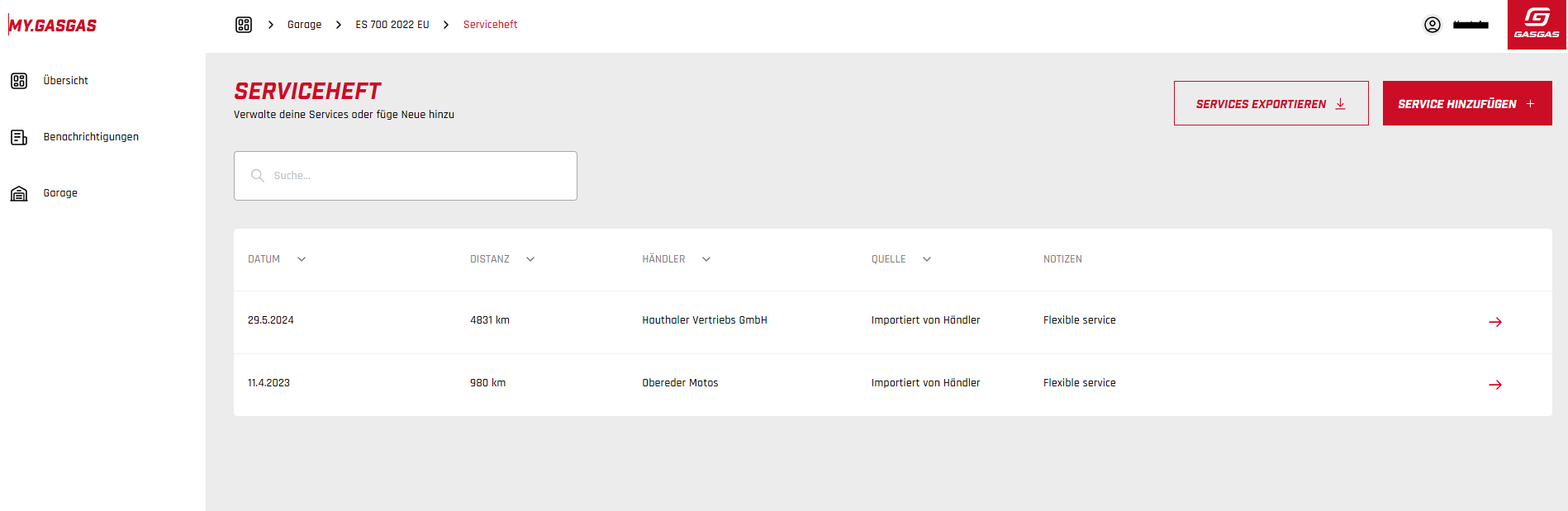Open Benachrichtigungen menu item
Viewport: 1568px width, 511px height.
click(91, 137)
